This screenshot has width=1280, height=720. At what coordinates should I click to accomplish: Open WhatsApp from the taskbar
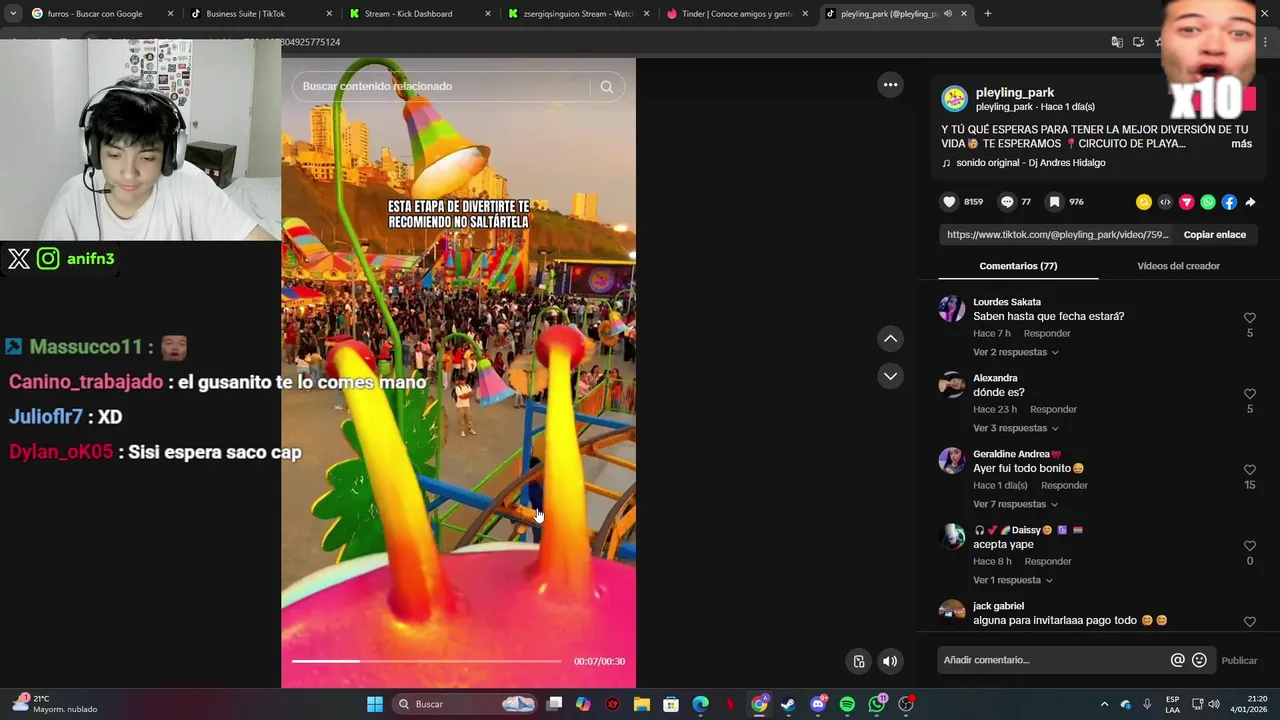click(x=877, y=704)
